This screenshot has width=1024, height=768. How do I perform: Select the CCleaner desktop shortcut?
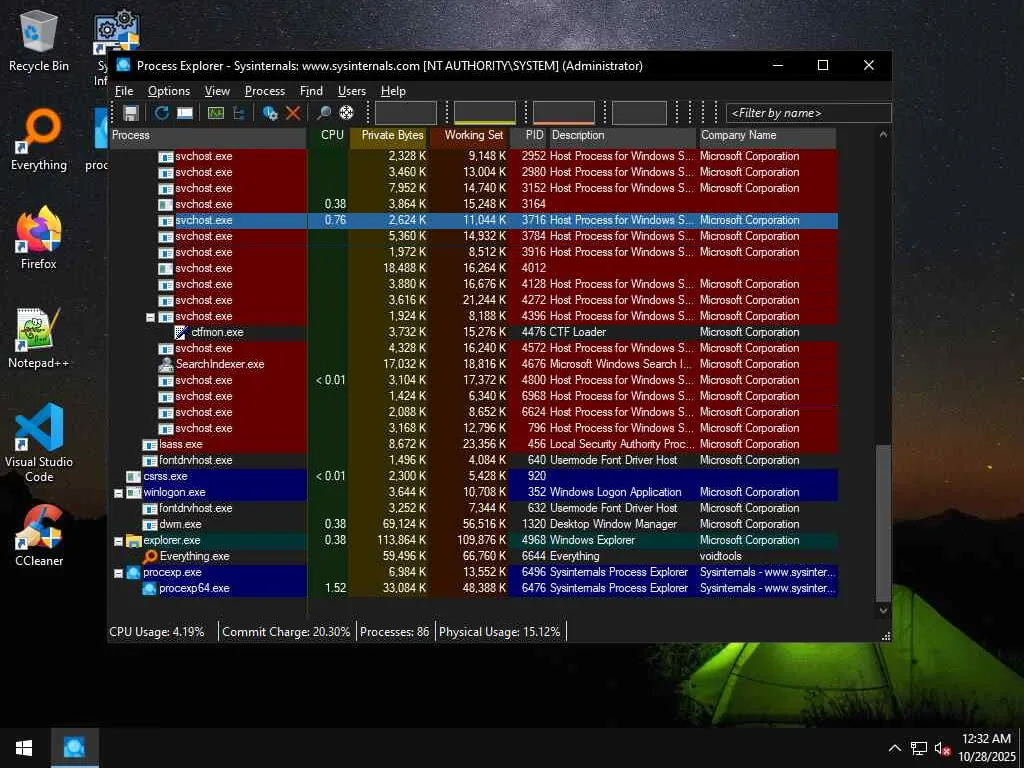[x=39, y=536]
